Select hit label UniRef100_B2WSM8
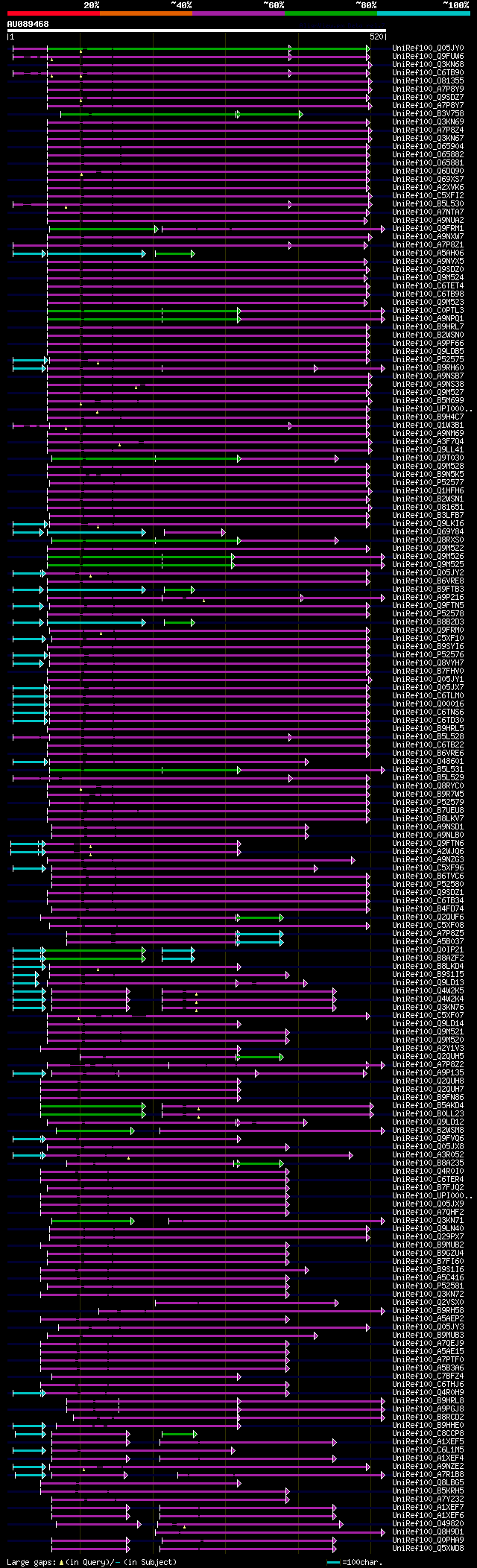The width and height of the screenshot is (477, 1568). tap(428, 1131)
